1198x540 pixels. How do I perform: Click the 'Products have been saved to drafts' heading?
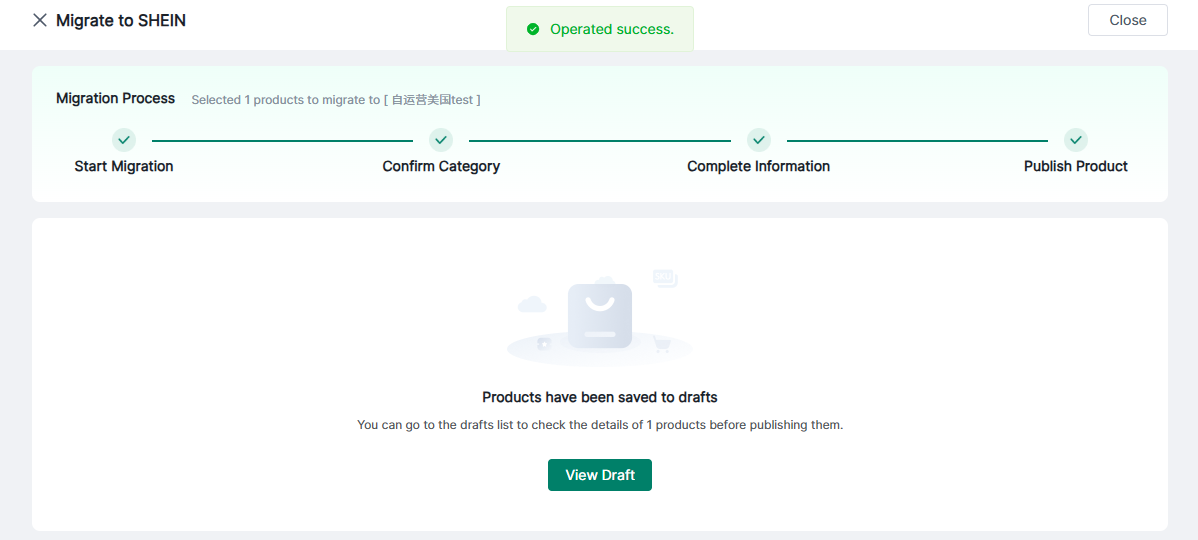[599, 397]
